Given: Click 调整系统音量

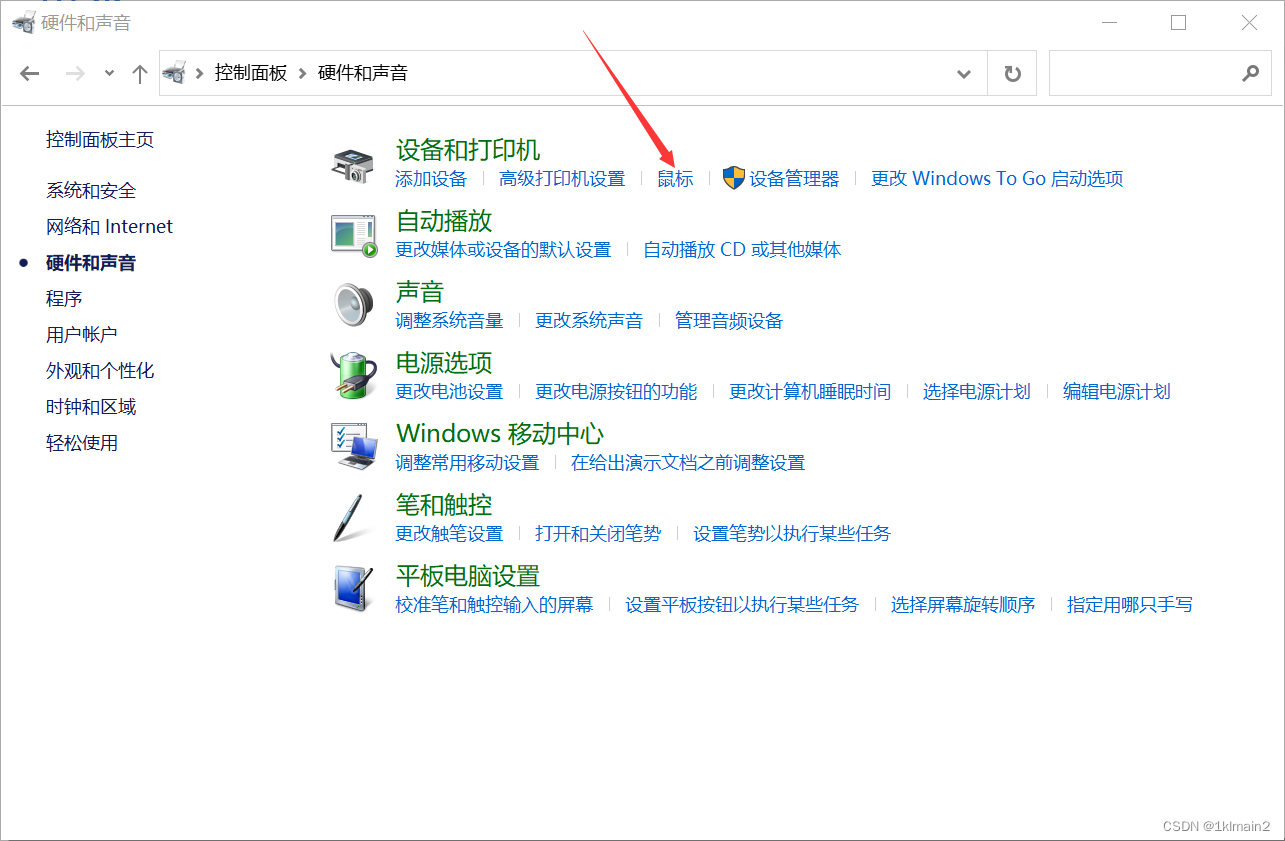Looking at the screenshot, I should click(449, 321).
